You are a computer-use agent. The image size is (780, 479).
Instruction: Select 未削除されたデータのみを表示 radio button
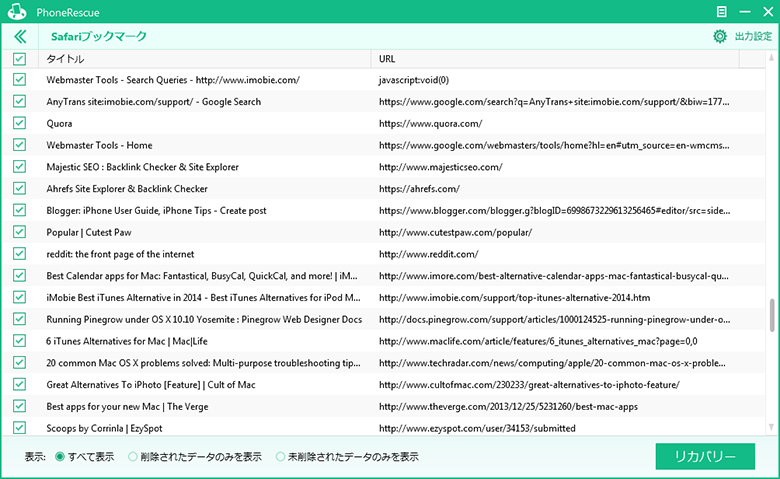[x=281, y=457]
